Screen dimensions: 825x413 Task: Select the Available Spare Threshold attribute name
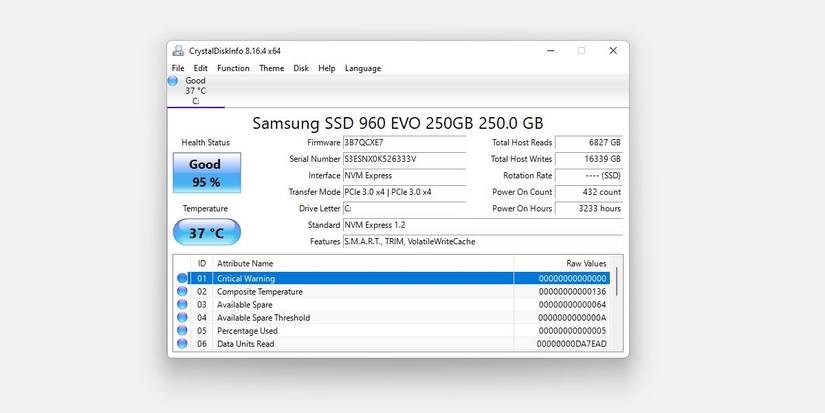coord(264,318)
